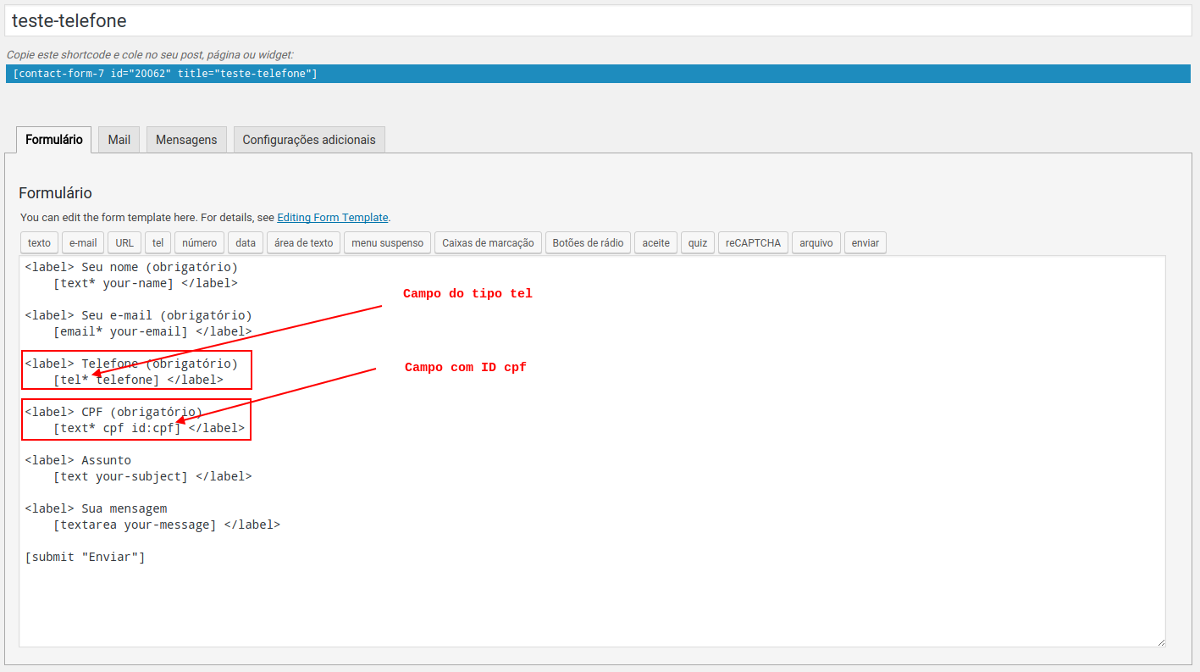1200x672 pixels.
Task: Open Configurações adicionais settings
Action: [x=308, y=140]
